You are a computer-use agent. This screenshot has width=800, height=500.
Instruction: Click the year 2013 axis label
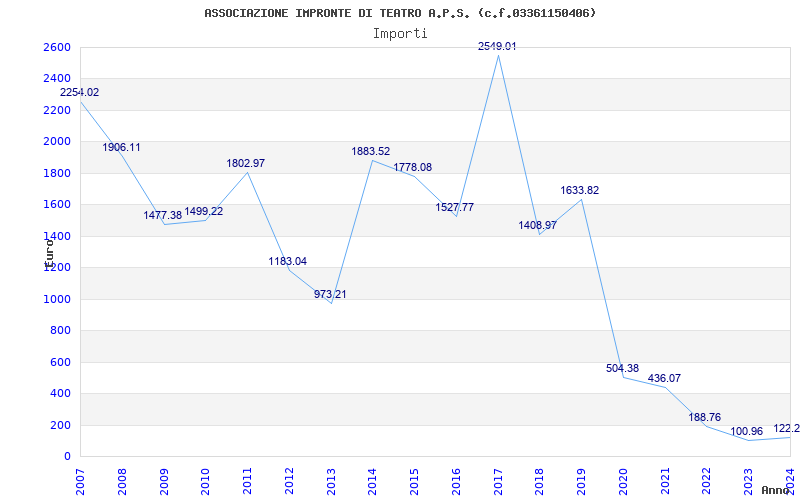pyautogui.click(x=331, y=482)
